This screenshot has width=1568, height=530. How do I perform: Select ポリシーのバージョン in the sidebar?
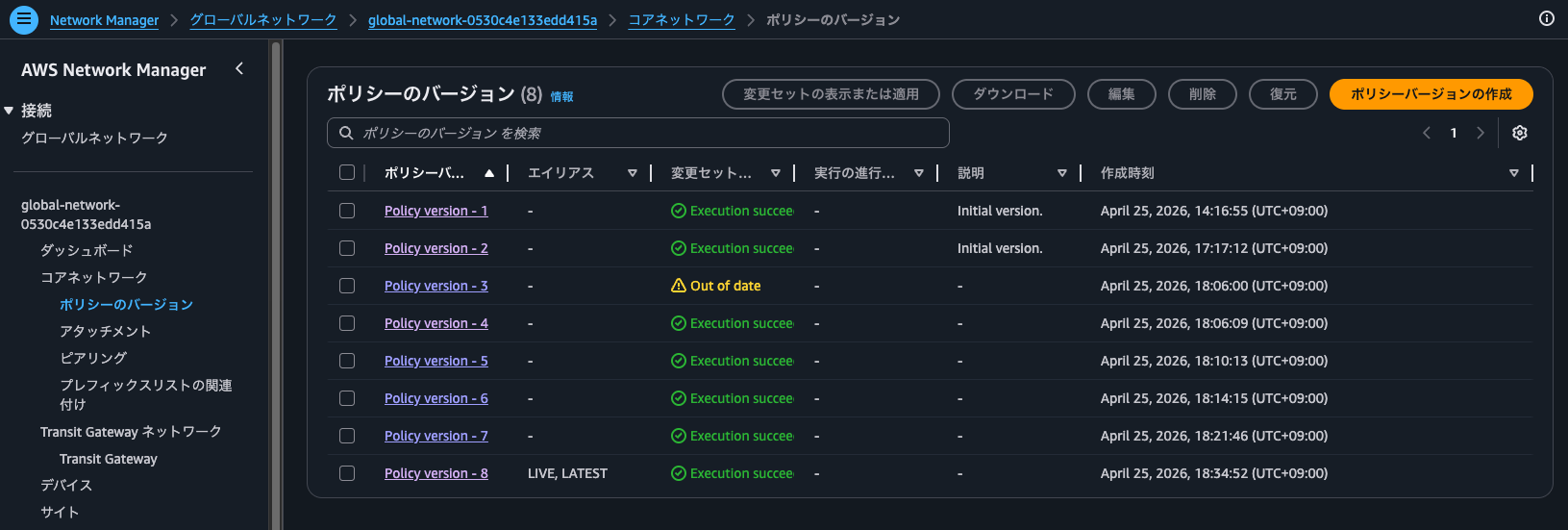tap(126, 304)
